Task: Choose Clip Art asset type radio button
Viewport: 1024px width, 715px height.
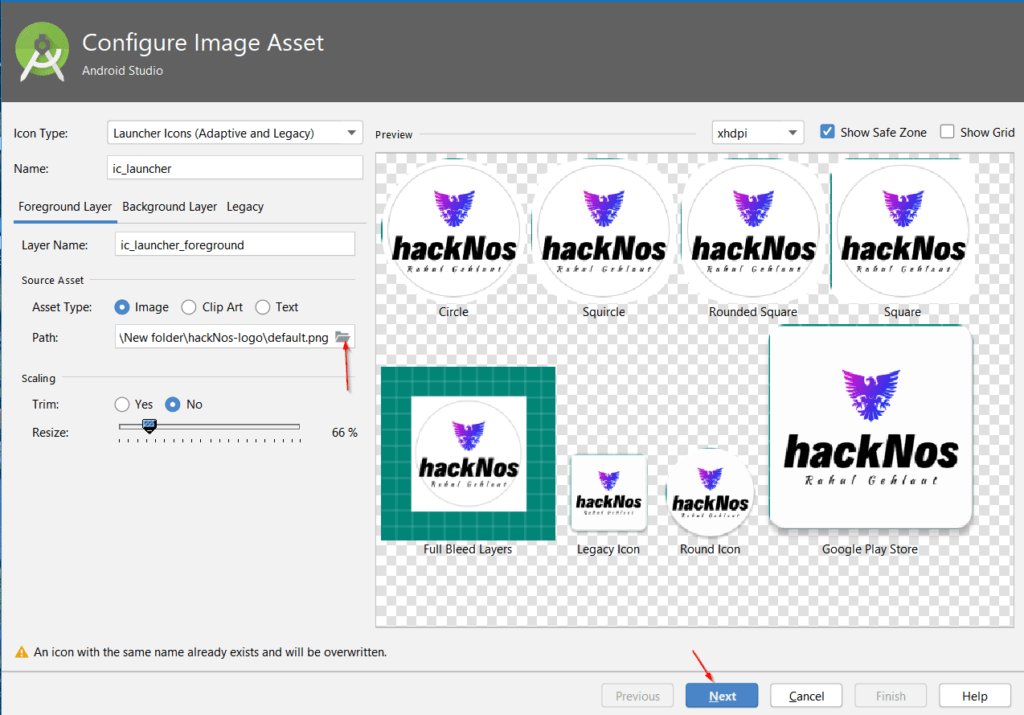Action: [x=189, y=307]
